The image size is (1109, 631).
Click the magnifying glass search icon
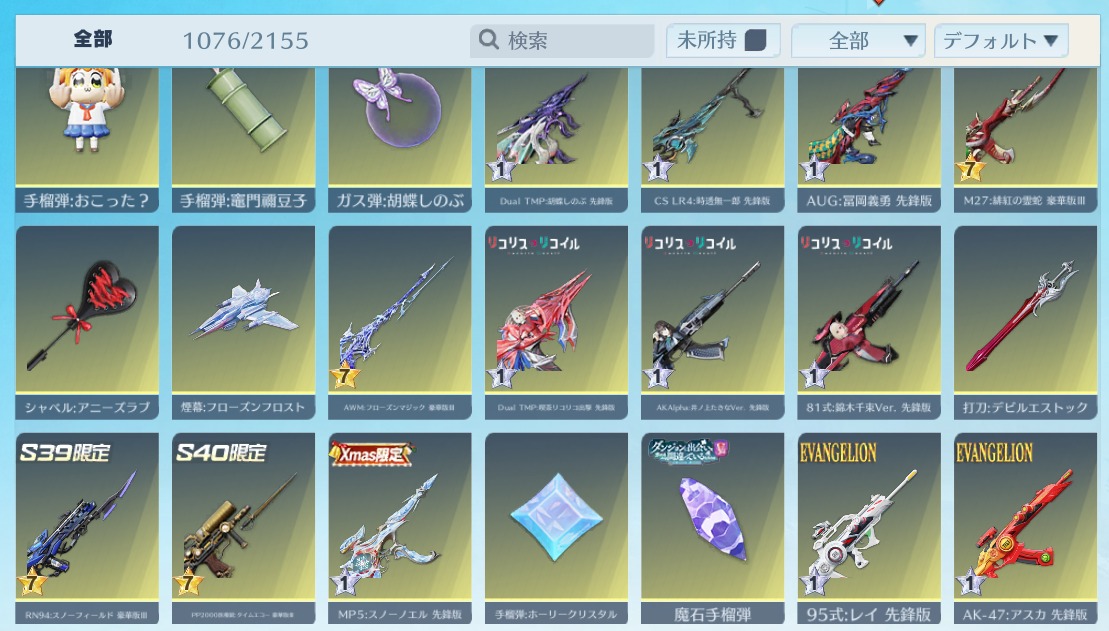coord(489,40)
